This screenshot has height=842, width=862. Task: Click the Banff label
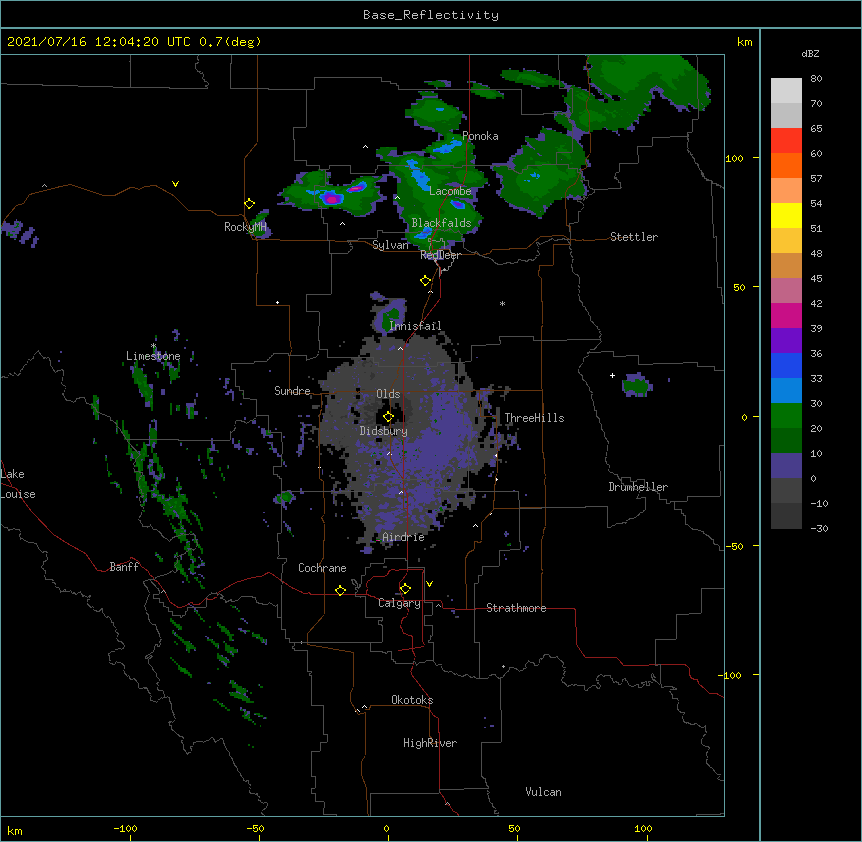[124, 567]
